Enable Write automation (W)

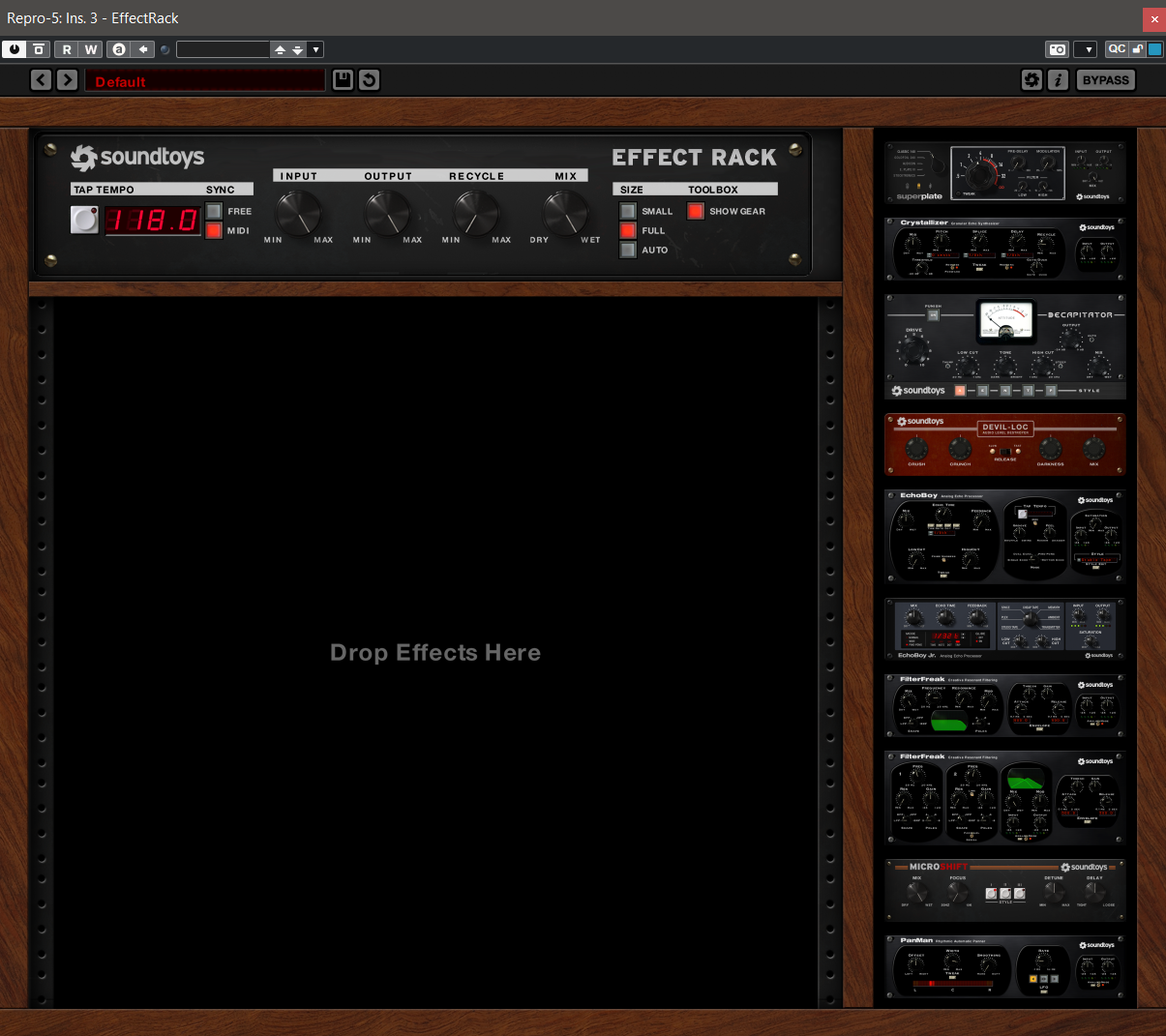tap(91, 49)
